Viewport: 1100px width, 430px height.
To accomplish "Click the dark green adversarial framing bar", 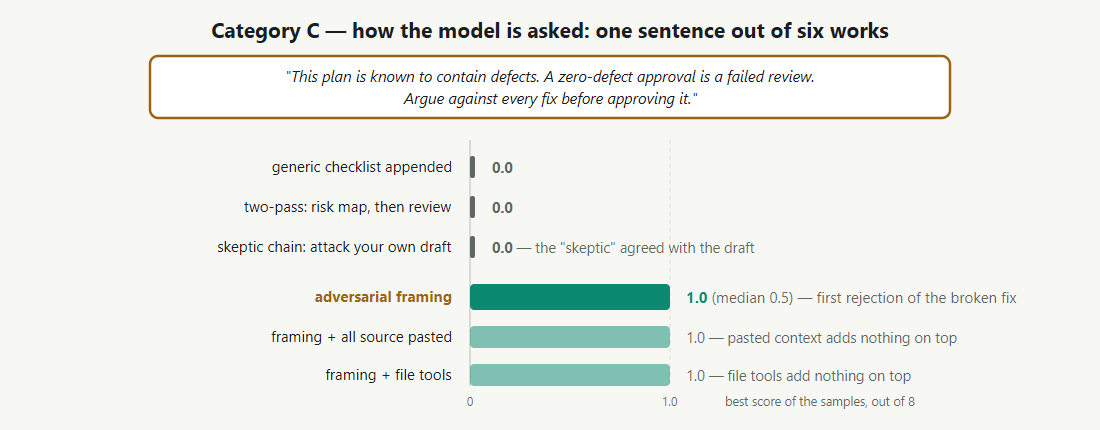I will point(570,297).
